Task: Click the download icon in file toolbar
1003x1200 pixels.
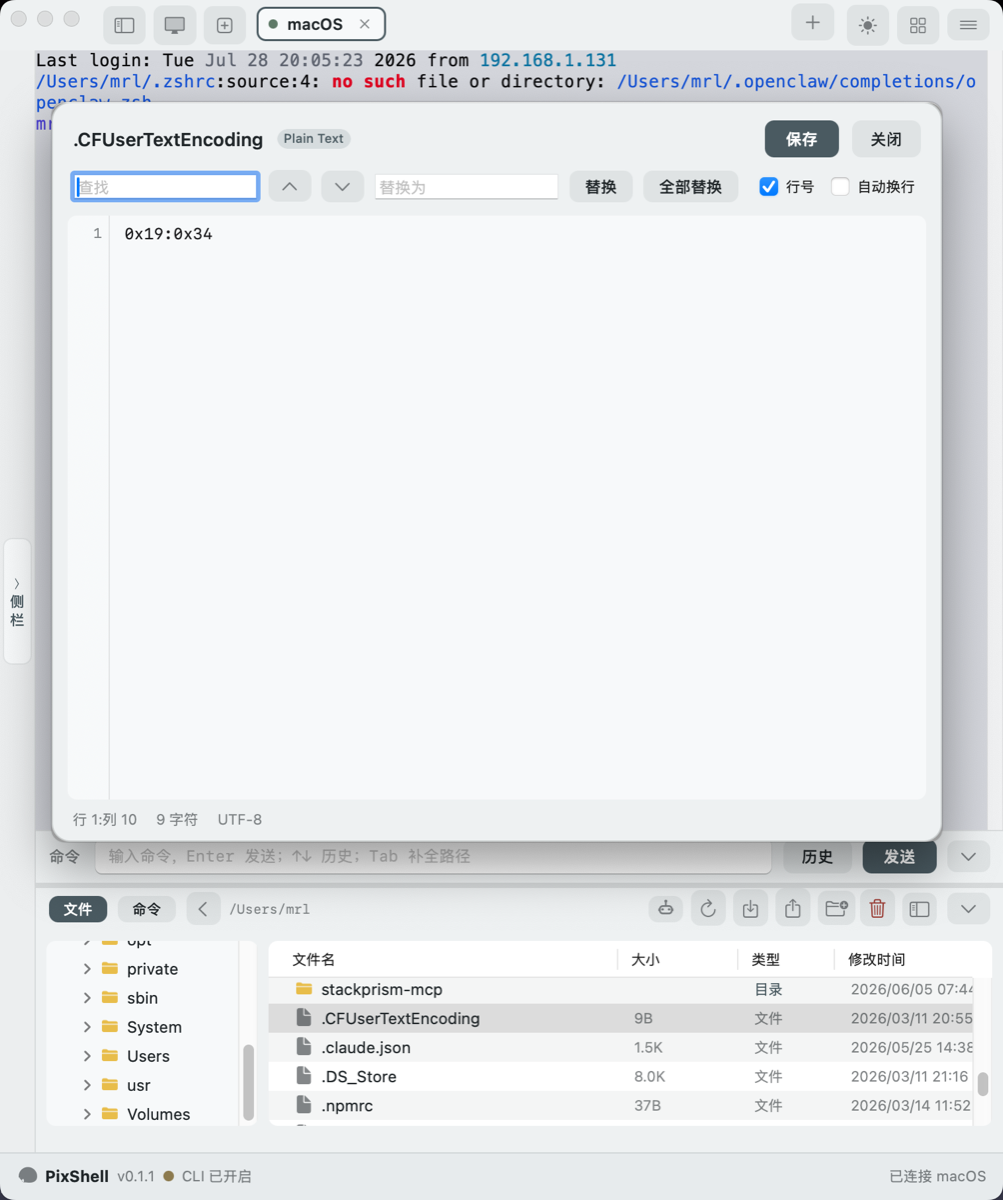Action: [750, 908]
